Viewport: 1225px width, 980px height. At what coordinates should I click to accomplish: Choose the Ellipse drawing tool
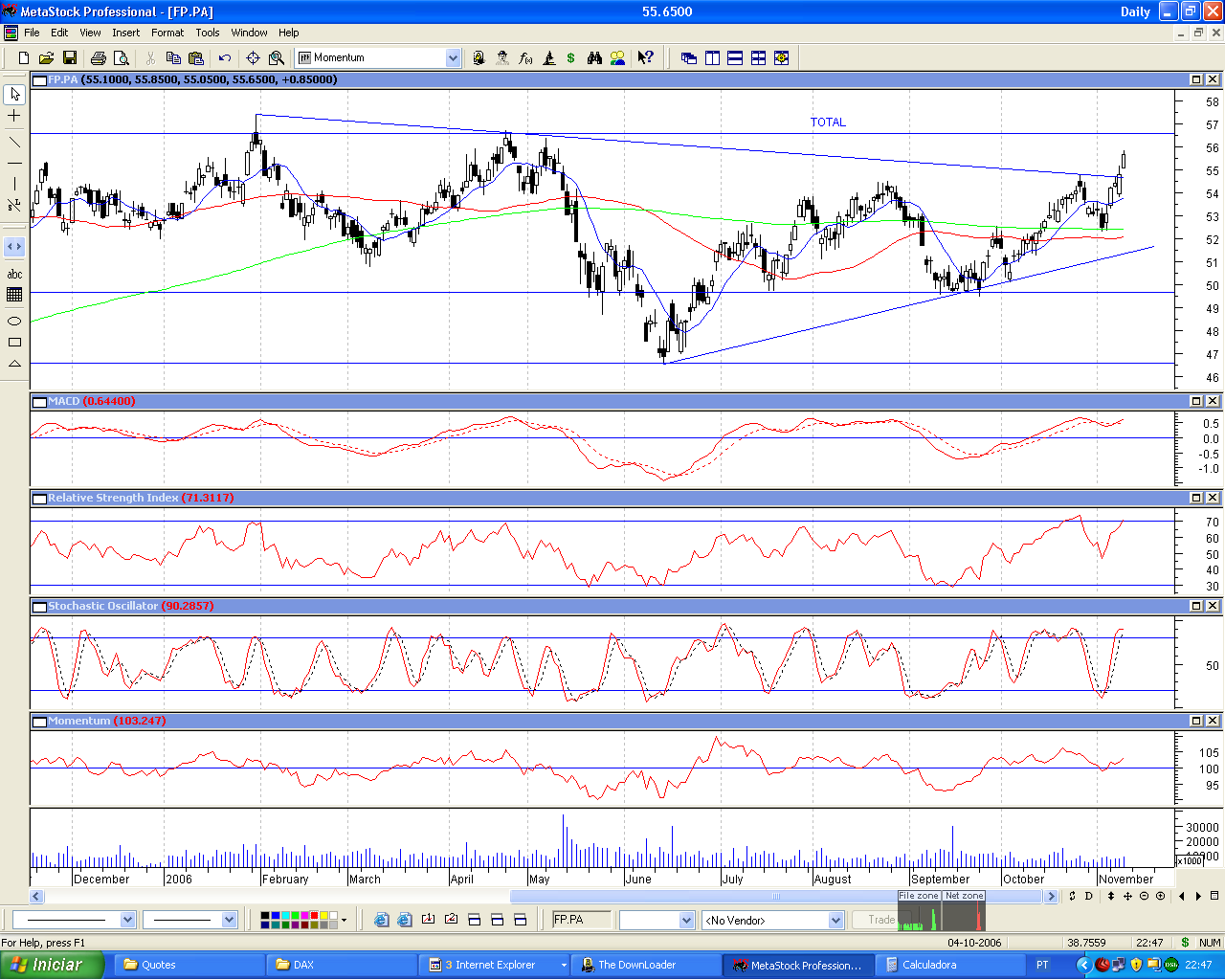pos(14,321)
